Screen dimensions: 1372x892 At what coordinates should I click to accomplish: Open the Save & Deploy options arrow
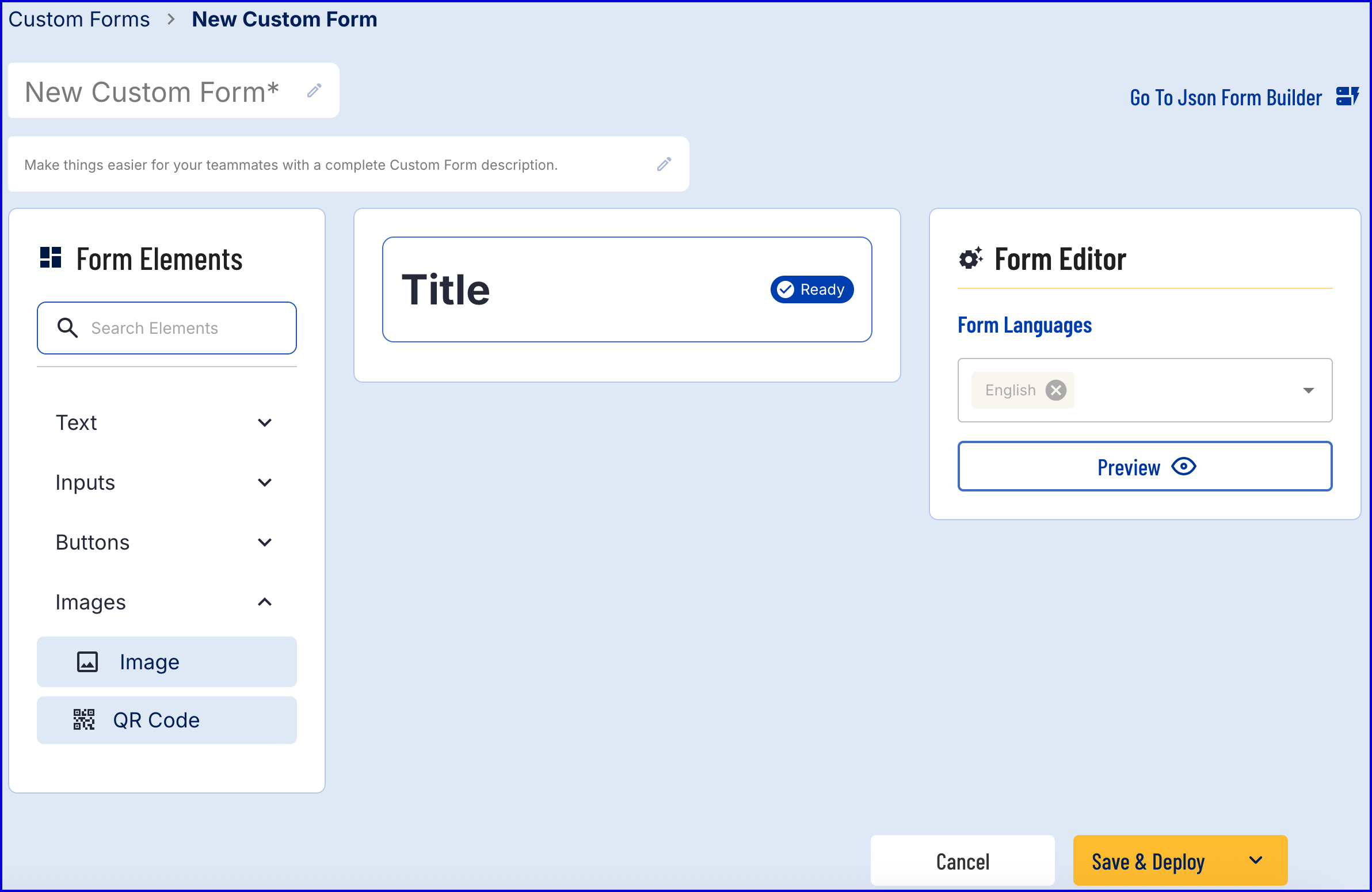(1256, 860)
